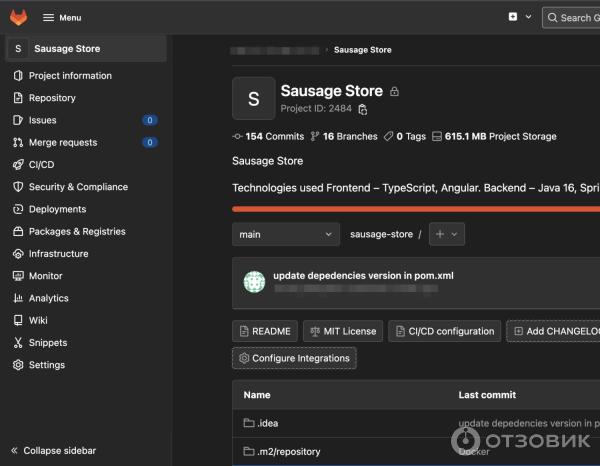The width and height of the screenshot is (600, 466).
Task: Go to Issues page
Action: [42, 120]
